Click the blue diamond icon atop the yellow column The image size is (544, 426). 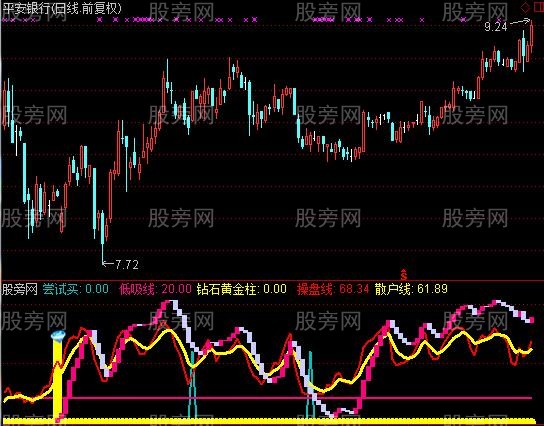(58, 335)
